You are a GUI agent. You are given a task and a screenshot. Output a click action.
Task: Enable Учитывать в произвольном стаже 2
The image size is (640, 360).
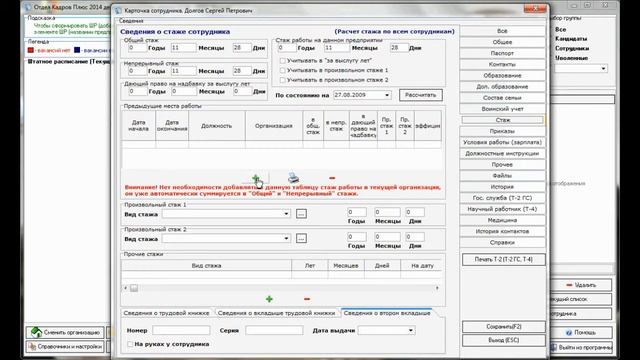pyautogui.click(x=282, y=80)
